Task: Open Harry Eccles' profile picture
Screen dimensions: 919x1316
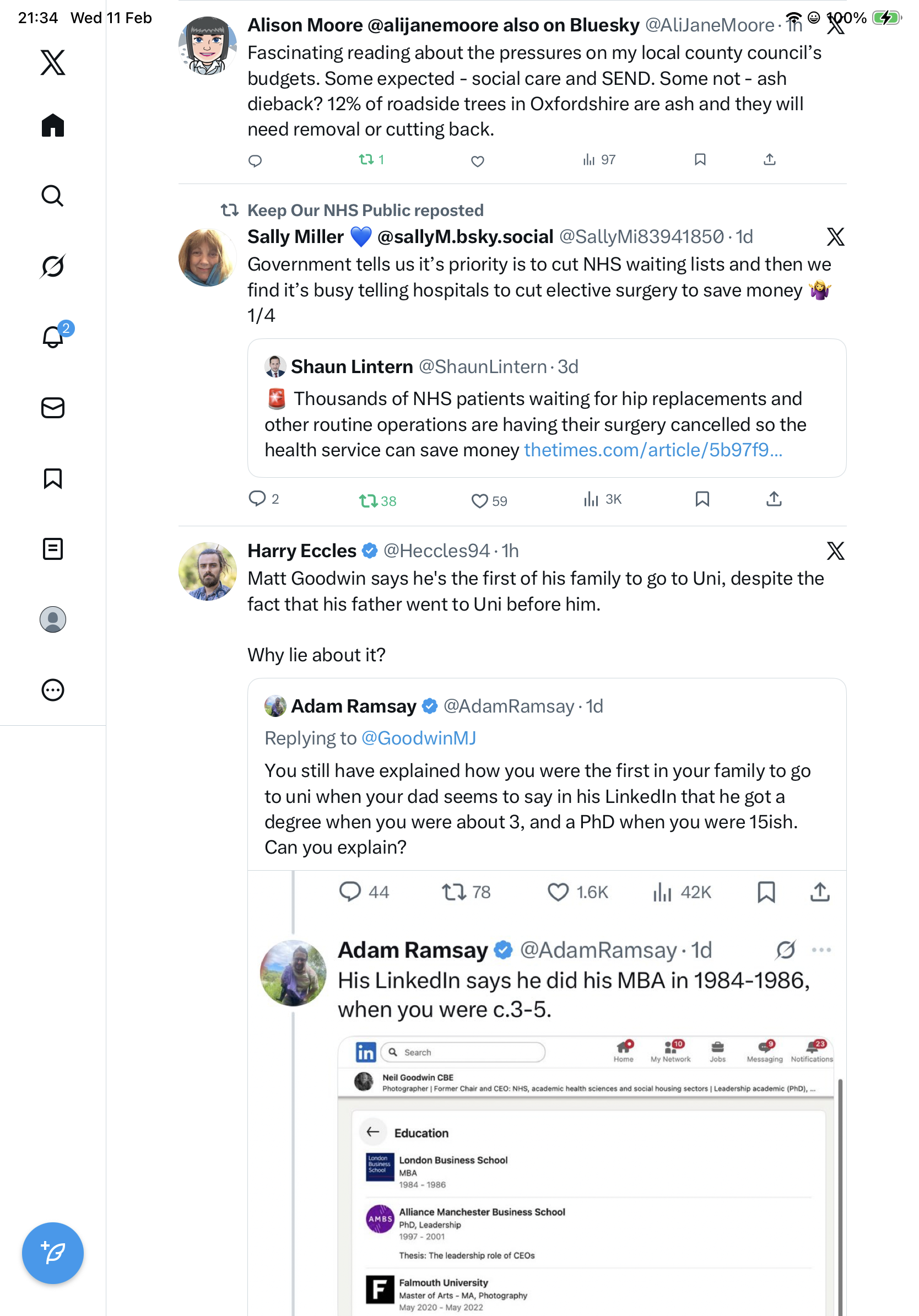Action: [207, 571]
